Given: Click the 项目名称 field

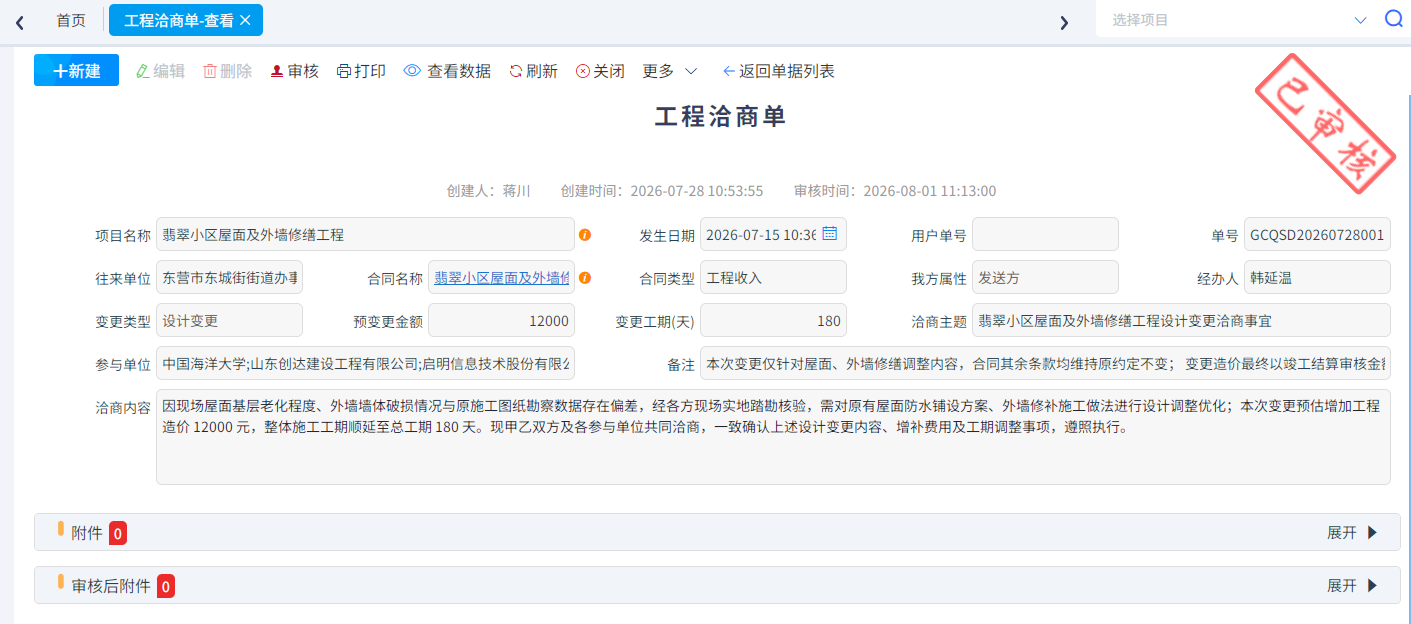Looking at the screenshot, I should [365, 235].
